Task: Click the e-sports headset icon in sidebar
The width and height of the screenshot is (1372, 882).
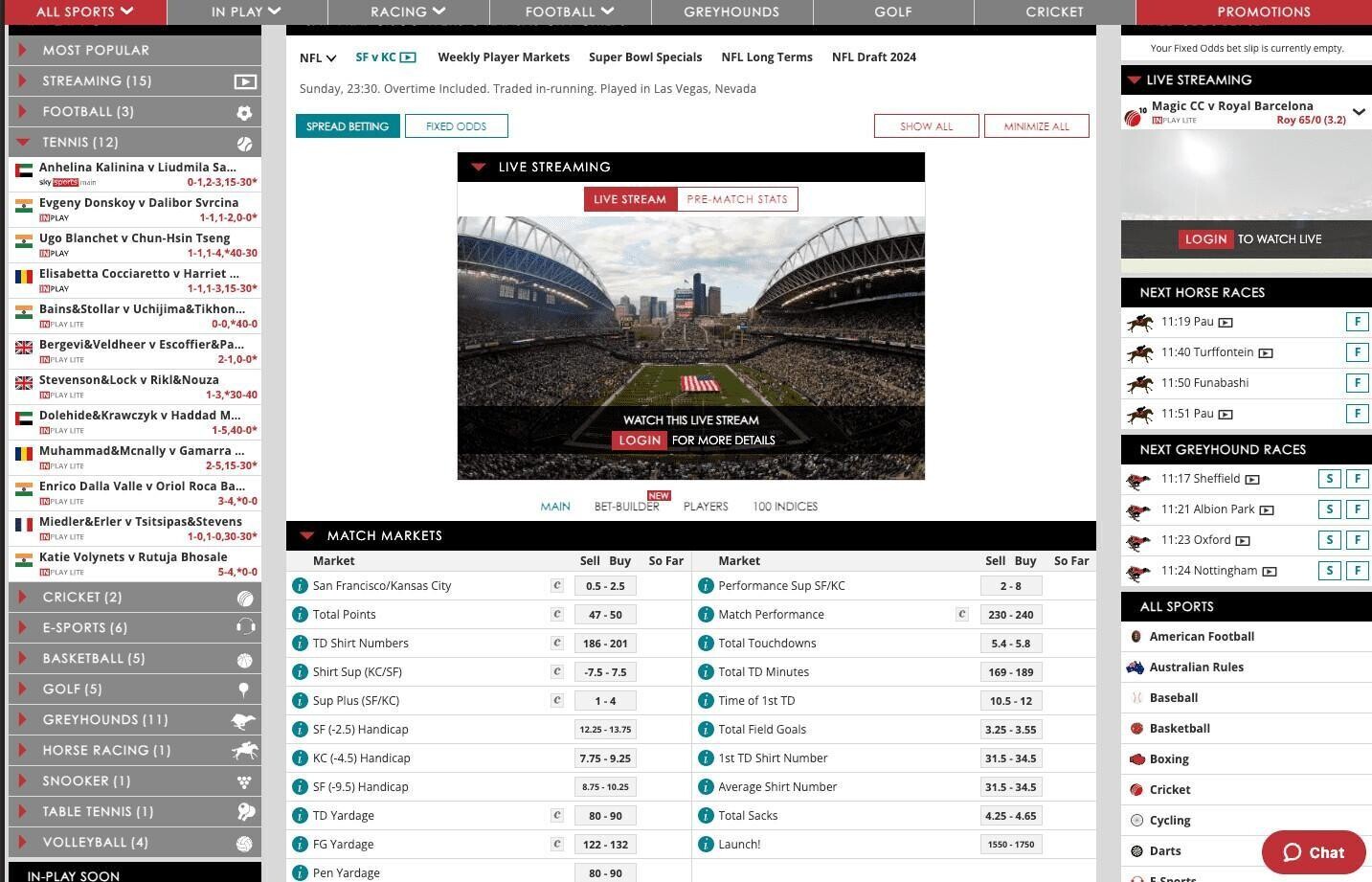Action: pyautogui.click(x=245, y=627)
